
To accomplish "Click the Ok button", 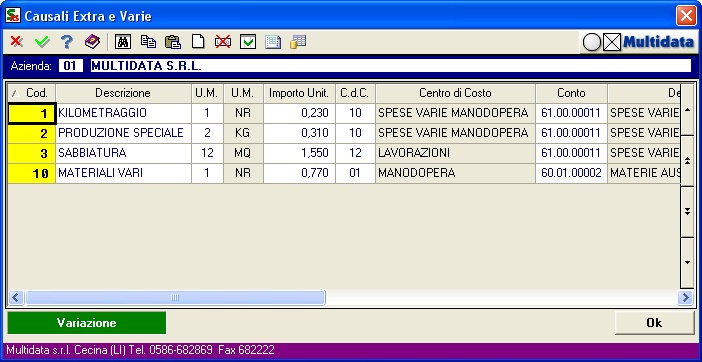I will pyautogui.click(x=654, y=323).
